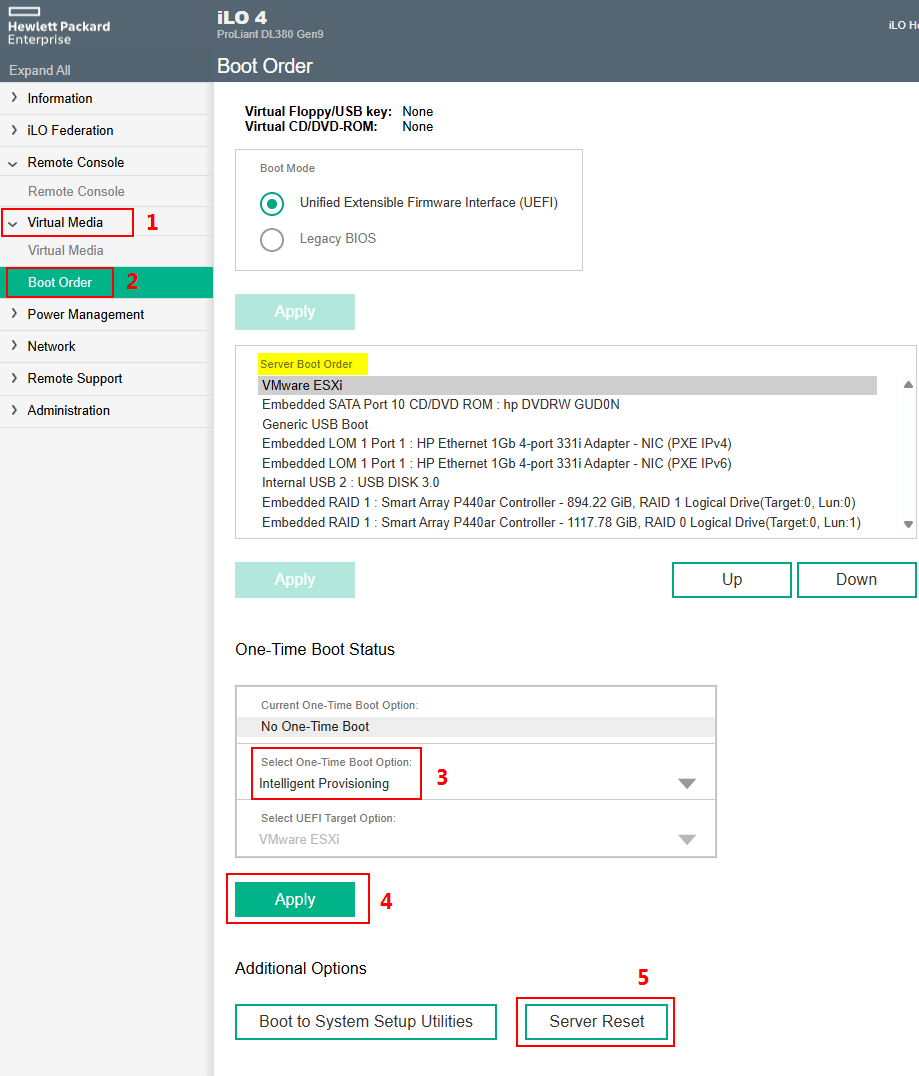Click Apply under Server Boot Order list

295,580
